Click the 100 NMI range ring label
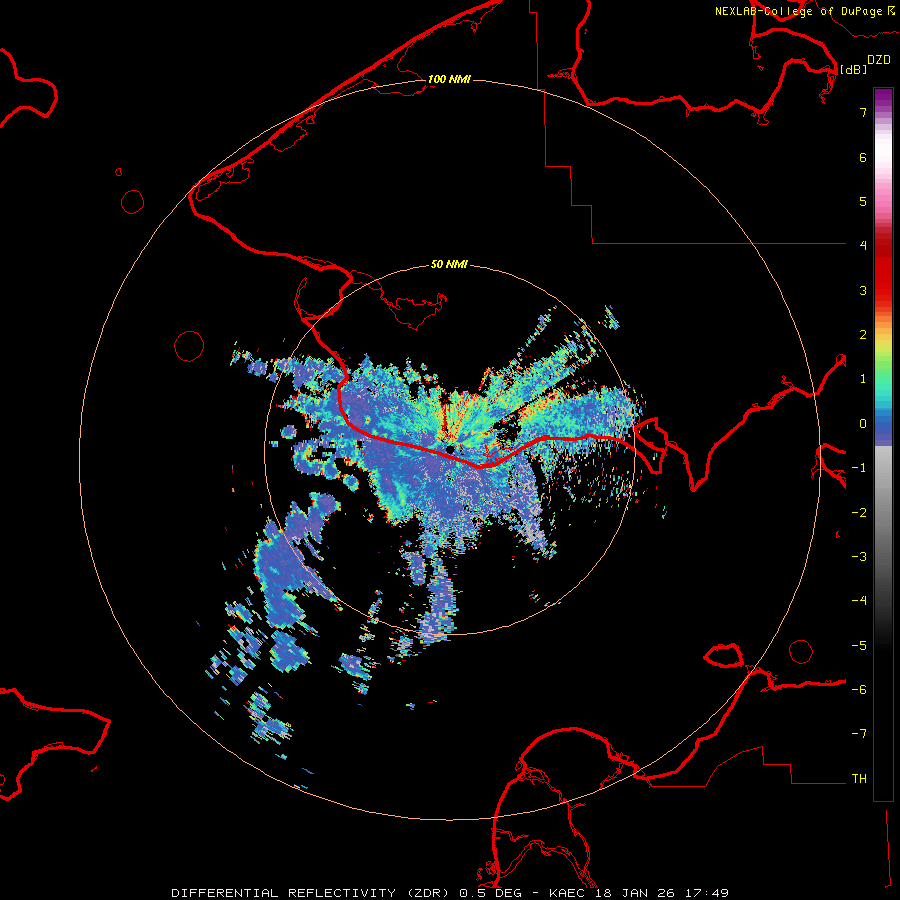 pyautogui.click(x=449, y=79)
